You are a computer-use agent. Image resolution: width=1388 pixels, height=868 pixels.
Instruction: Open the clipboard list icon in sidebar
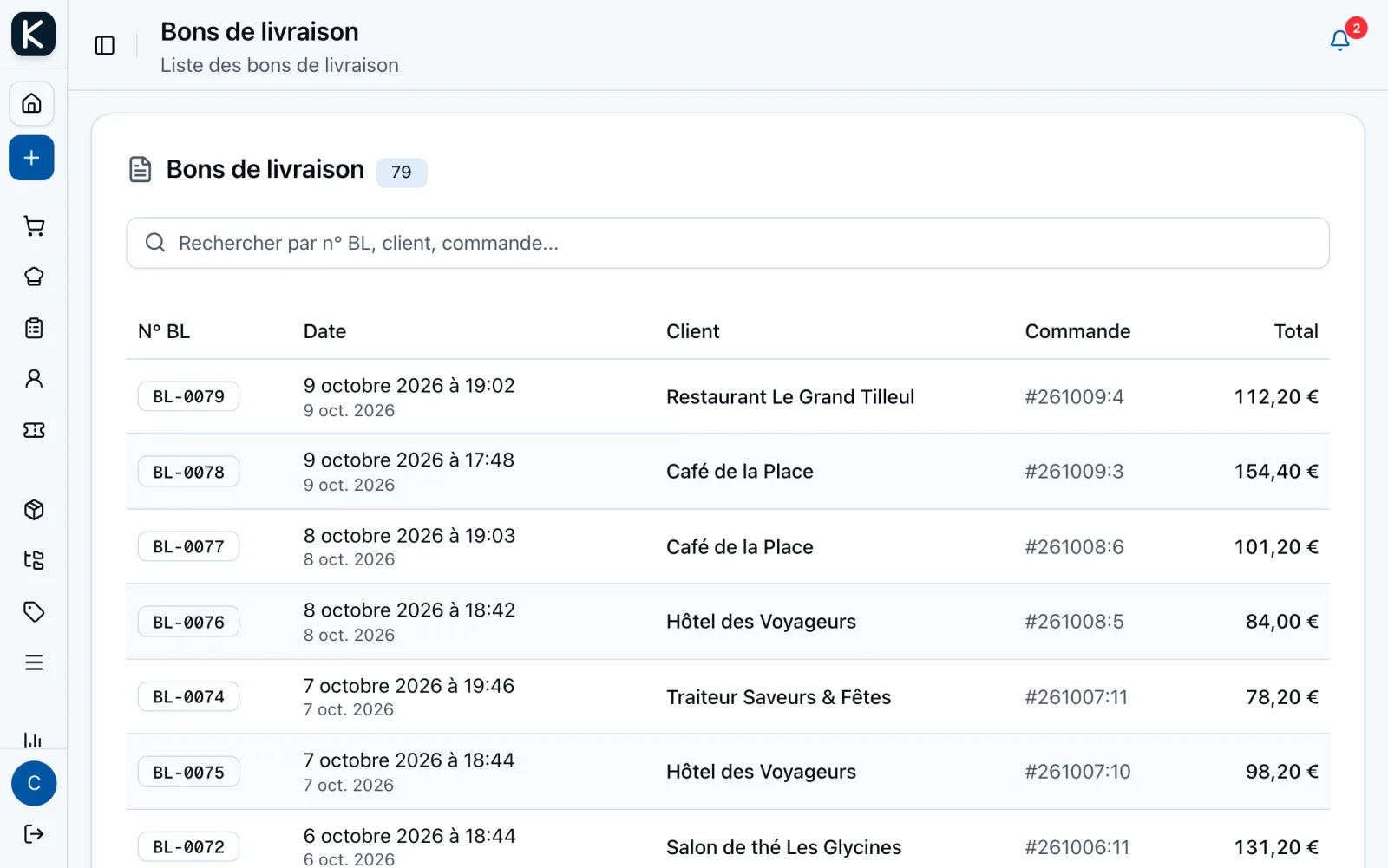pos(34,328)
